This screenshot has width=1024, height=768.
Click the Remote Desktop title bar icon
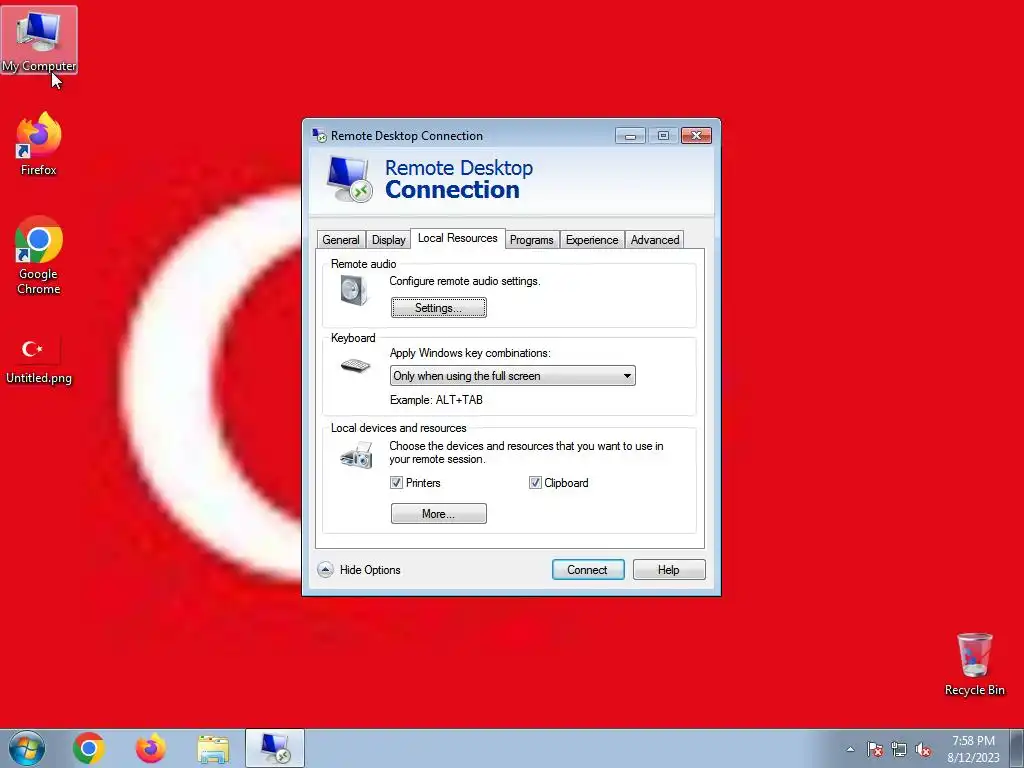[319, 135]
